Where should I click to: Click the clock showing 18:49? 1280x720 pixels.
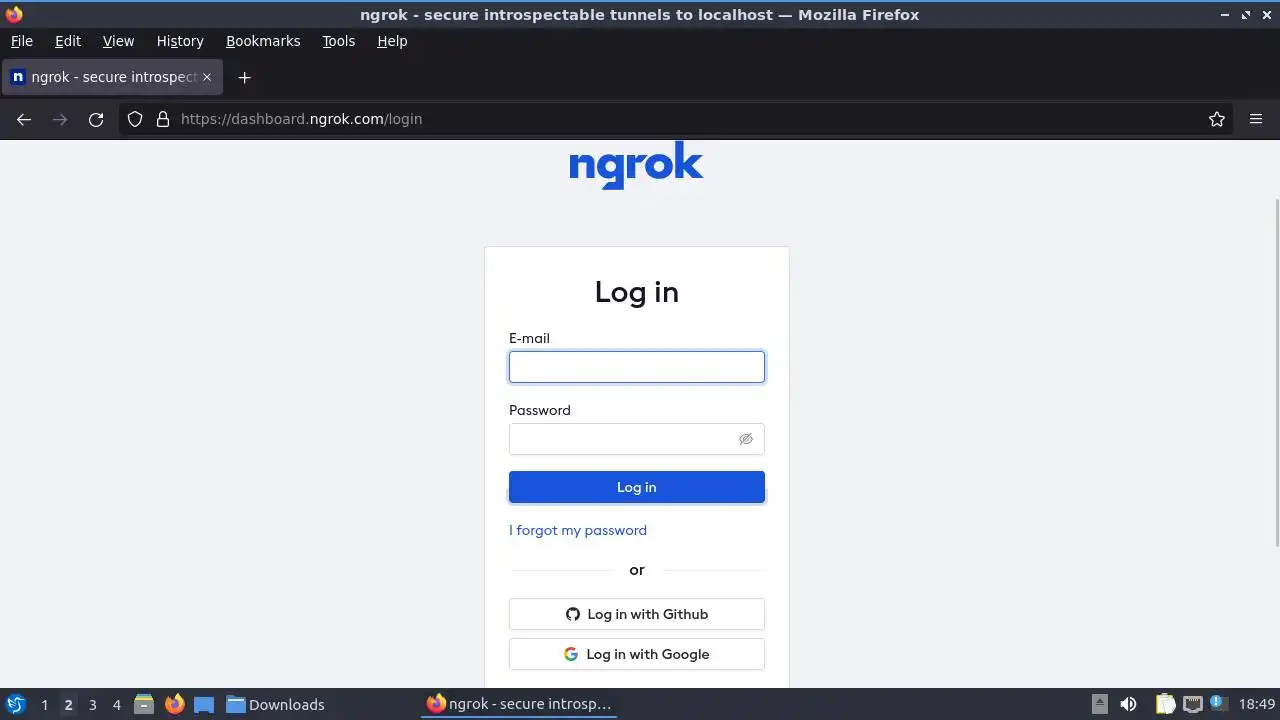[1257, 704]
